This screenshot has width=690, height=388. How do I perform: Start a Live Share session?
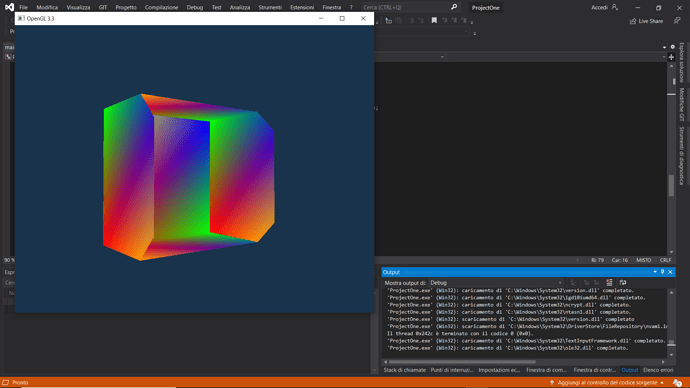646,21
